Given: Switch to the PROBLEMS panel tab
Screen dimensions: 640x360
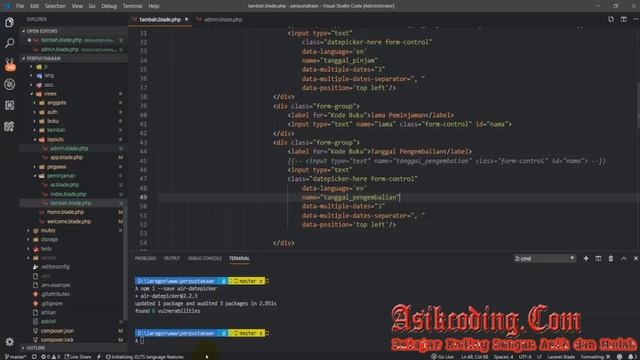Looking at the screenshot, I should coord(145,258).
